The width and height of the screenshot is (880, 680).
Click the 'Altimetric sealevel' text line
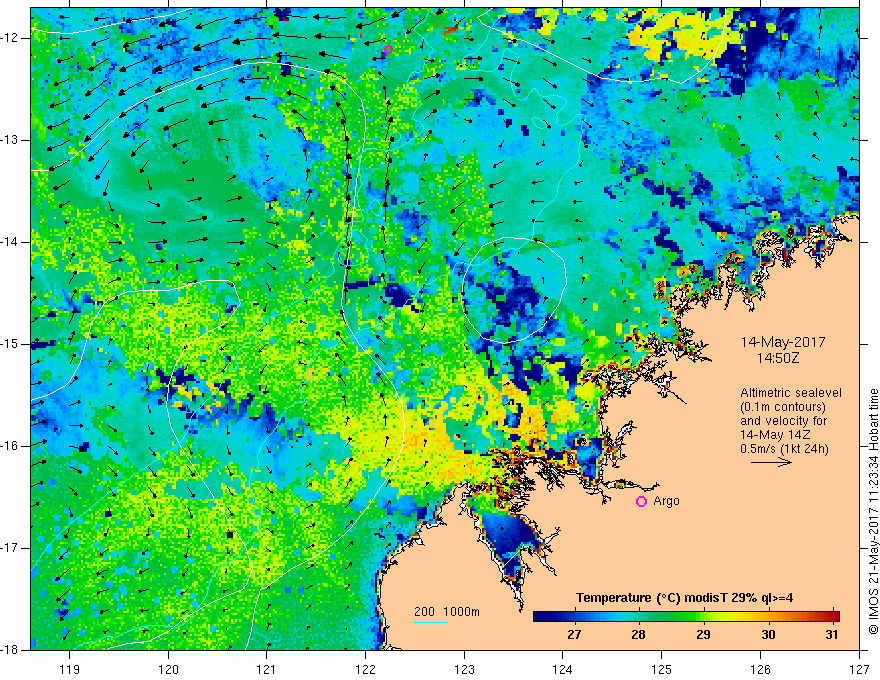pos(791,393)
